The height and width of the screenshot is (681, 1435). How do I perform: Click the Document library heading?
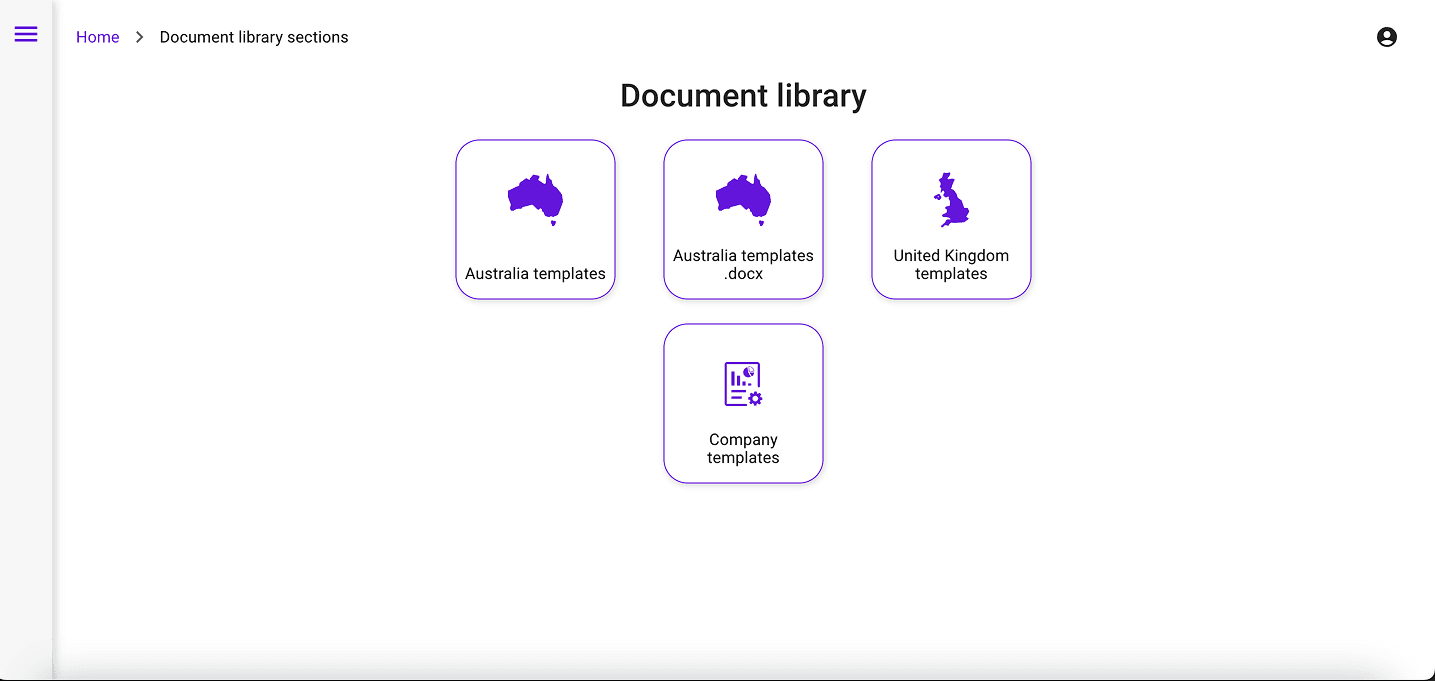(x=743, y=96)
